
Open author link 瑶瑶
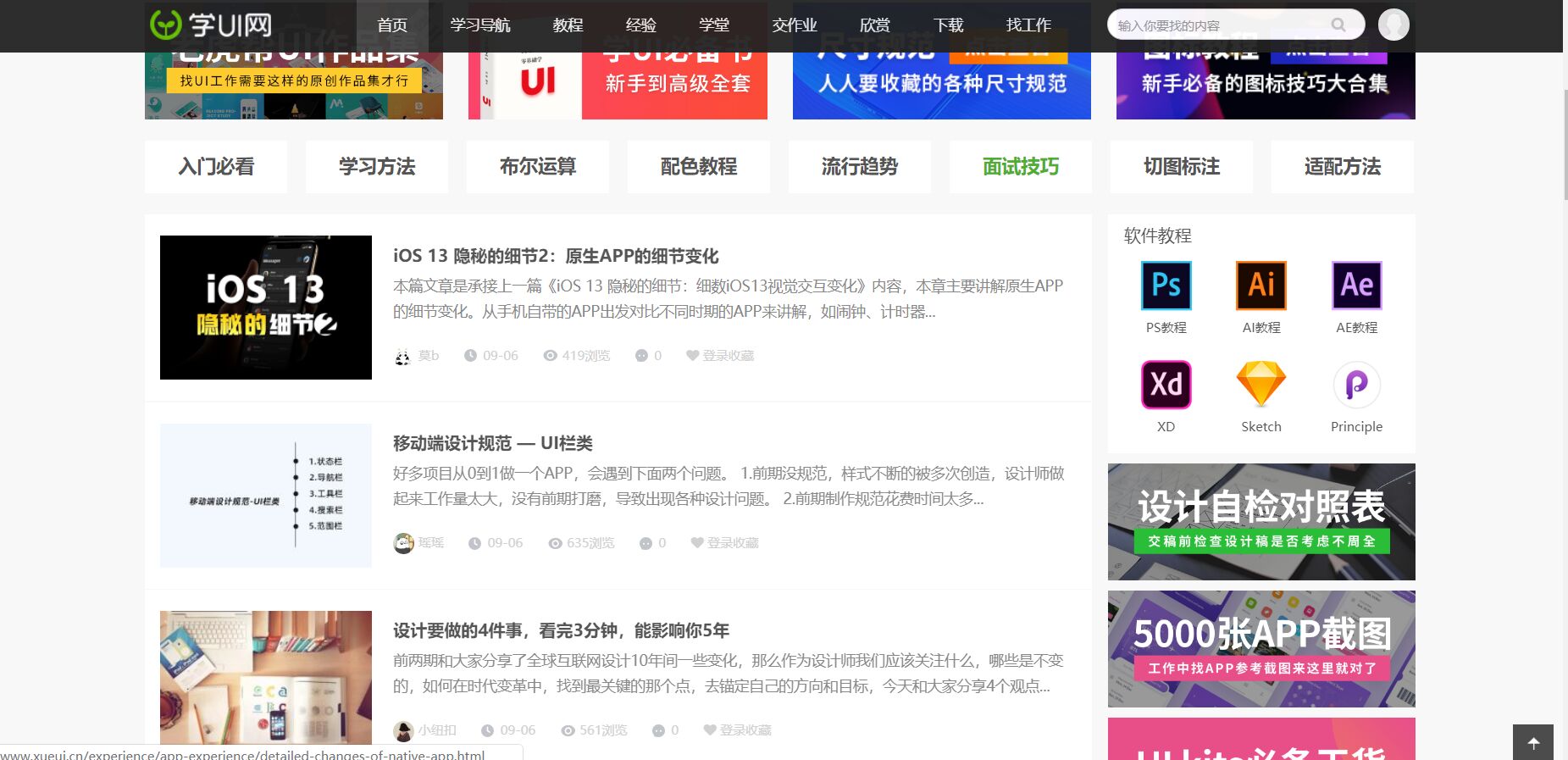click(x=431, y=543)
